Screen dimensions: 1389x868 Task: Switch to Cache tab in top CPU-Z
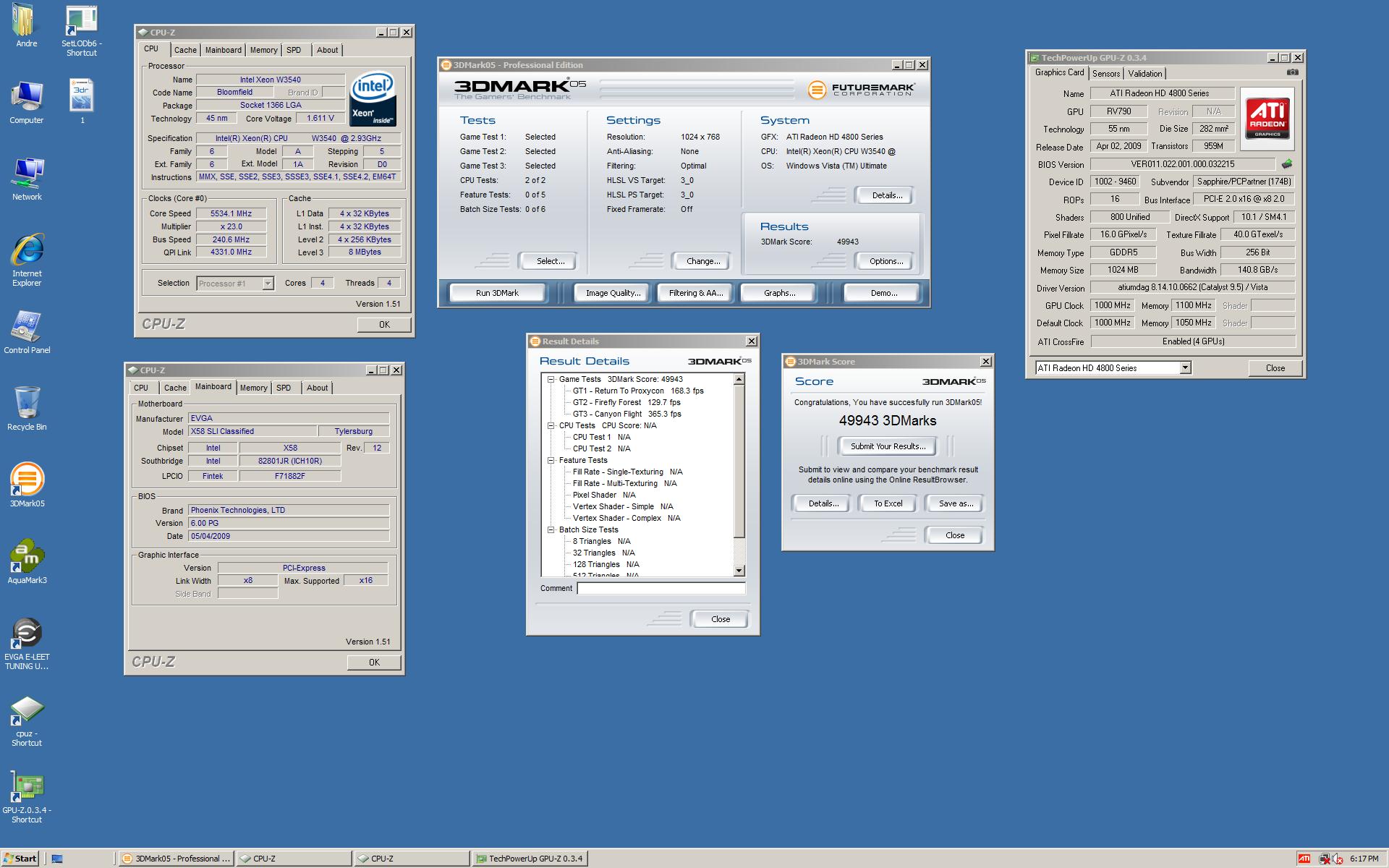(185, 50)
